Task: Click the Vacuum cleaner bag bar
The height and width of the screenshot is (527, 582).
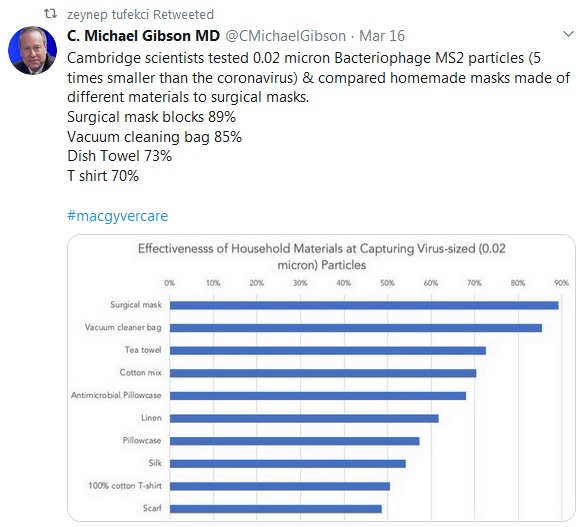Action: tap(356, 328)
